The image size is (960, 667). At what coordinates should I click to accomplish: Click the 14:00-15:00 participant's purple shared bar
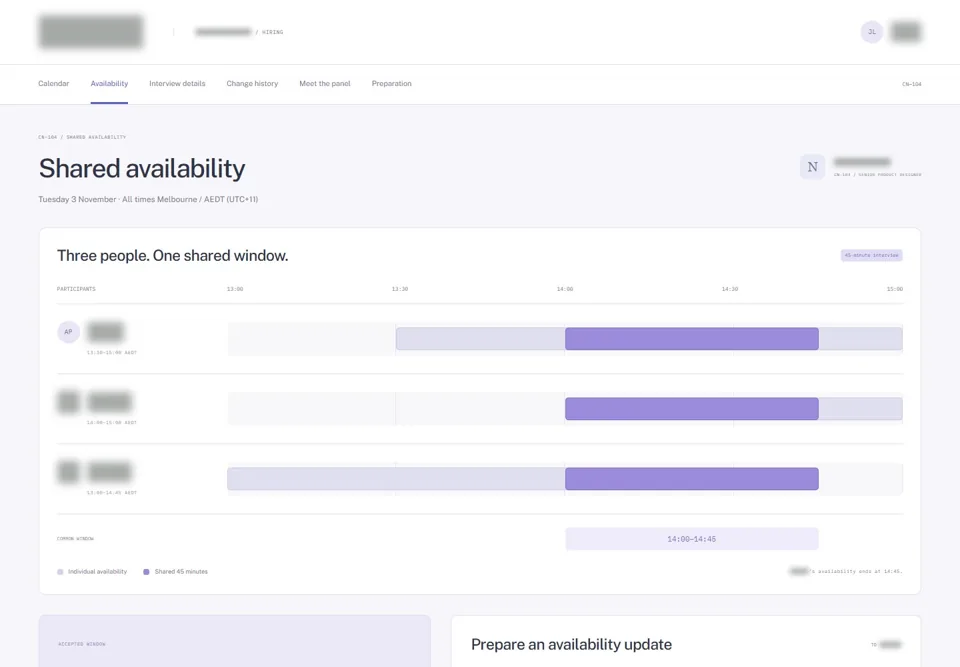tap(691, 409)
